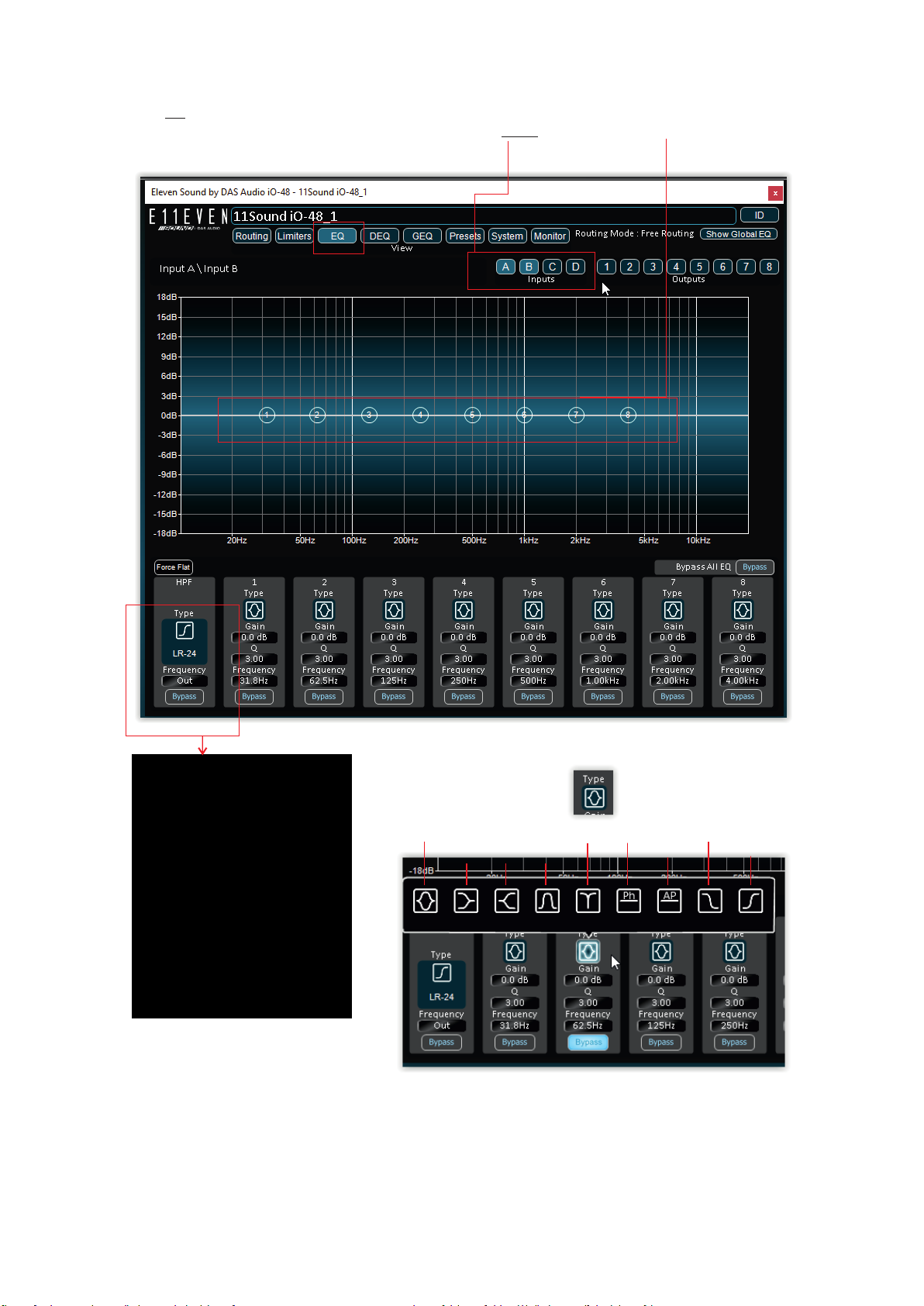Select output 8 channel button

coord(769,267)
